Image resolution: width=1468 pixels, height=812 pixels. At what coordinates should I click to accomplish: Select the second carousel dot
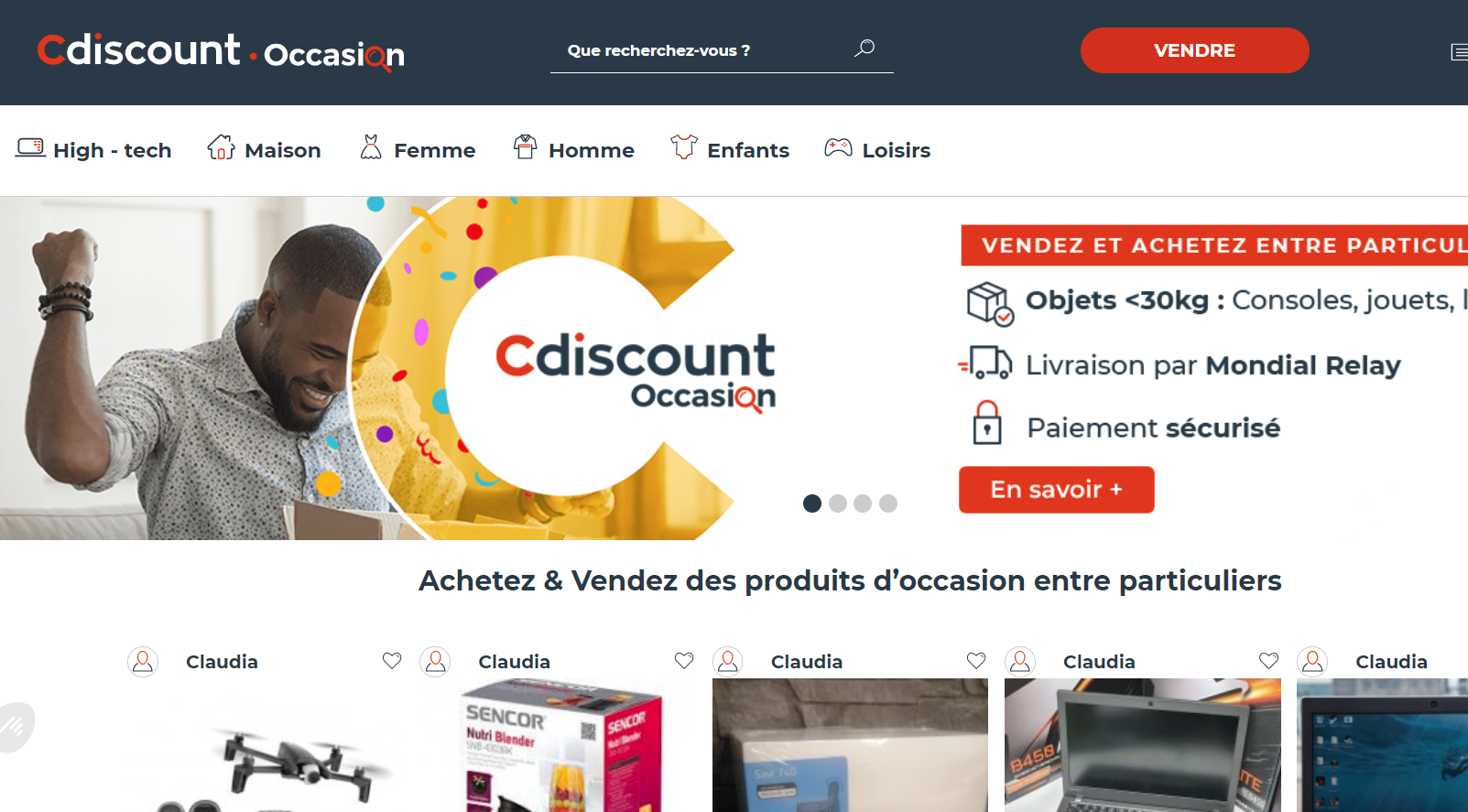coord(837,503)
